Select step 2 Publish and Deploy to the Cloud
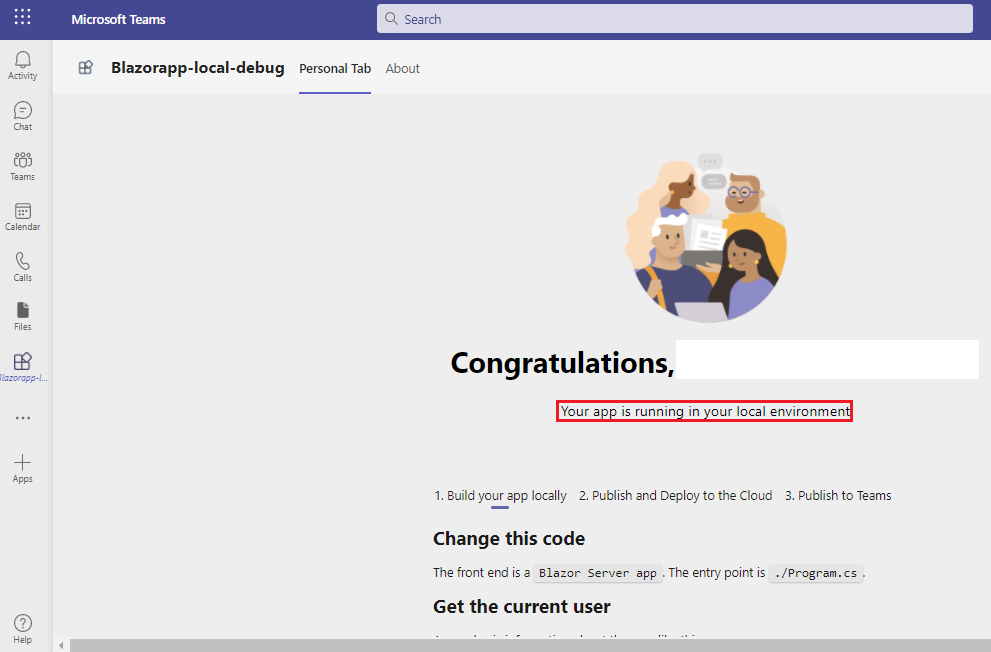991x652 pixels. tap(676, 496)
